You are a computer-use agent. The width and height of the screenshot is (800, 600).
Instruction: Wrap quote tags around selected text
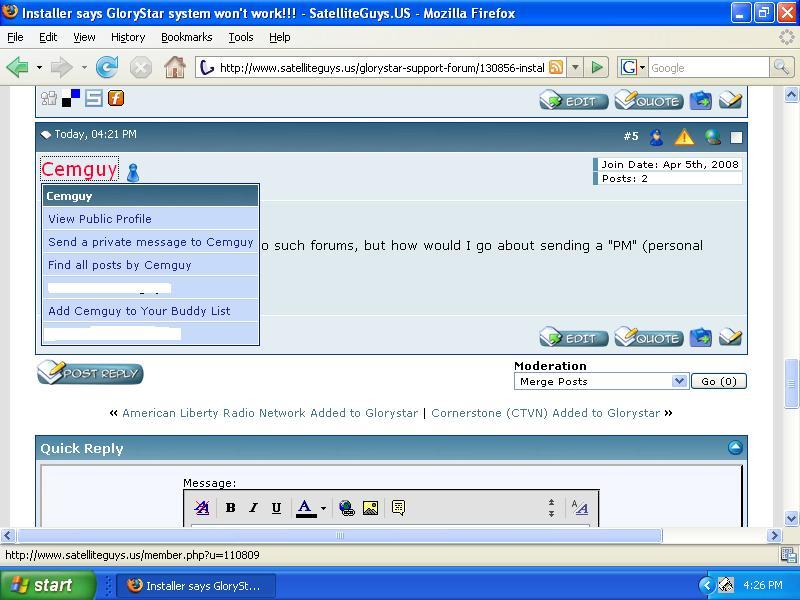click(398, 508)
